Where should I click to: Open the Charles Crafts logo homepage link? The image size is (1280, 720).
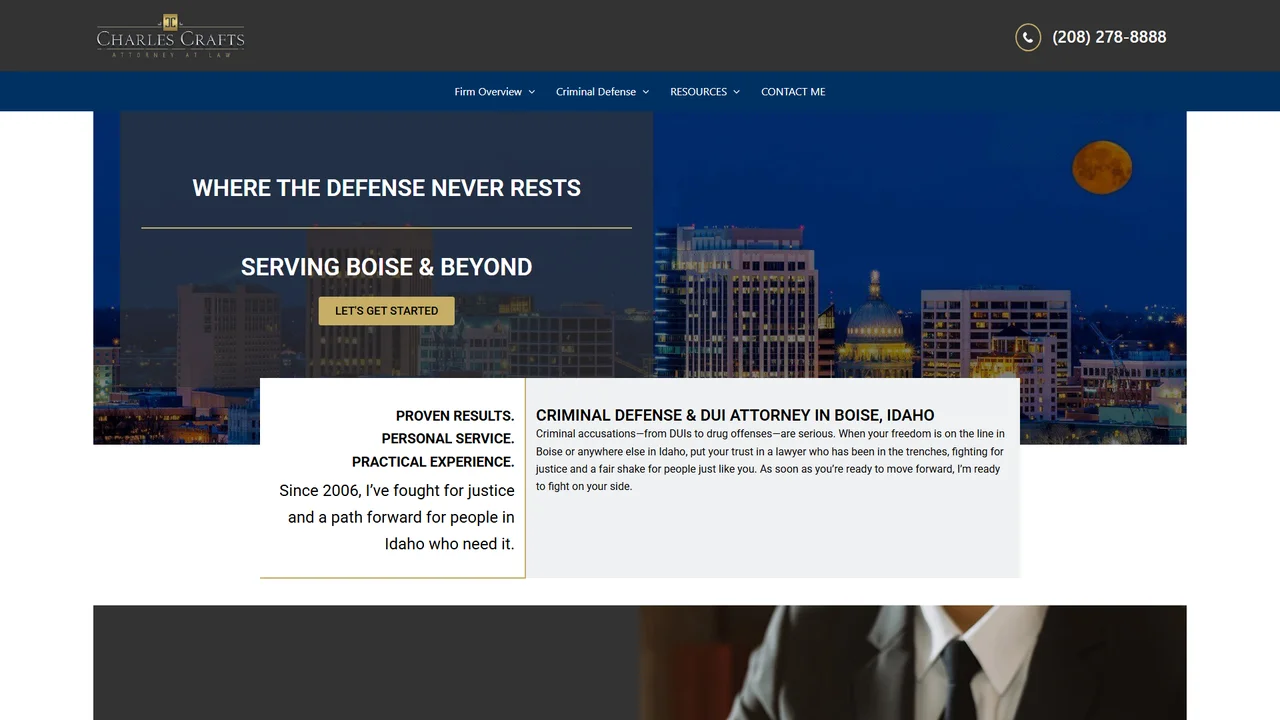click(x=170, y=36)
